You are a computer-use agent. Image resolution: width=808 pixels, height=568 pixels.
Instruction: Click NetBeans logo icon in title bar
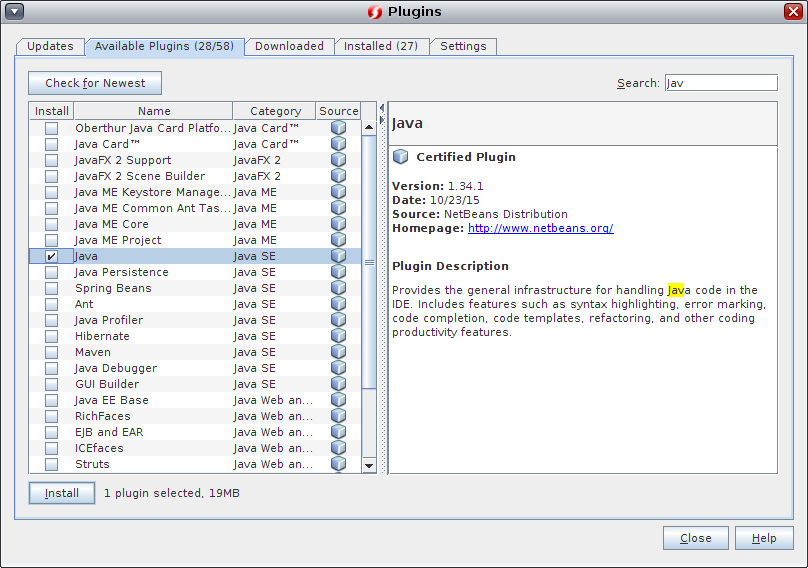point(375,12)
